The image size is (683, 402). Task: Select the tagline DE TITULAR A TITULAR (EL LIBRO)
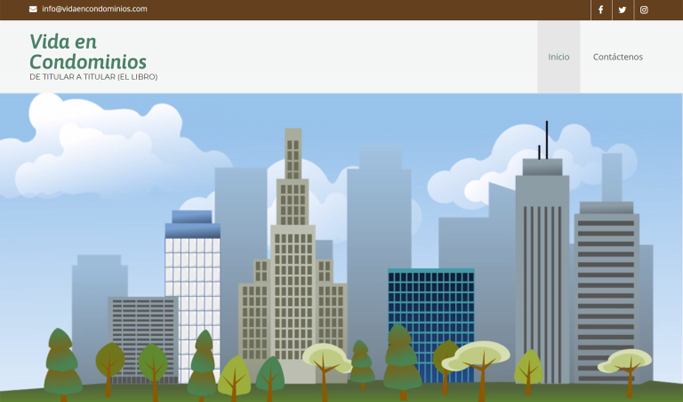94,77
